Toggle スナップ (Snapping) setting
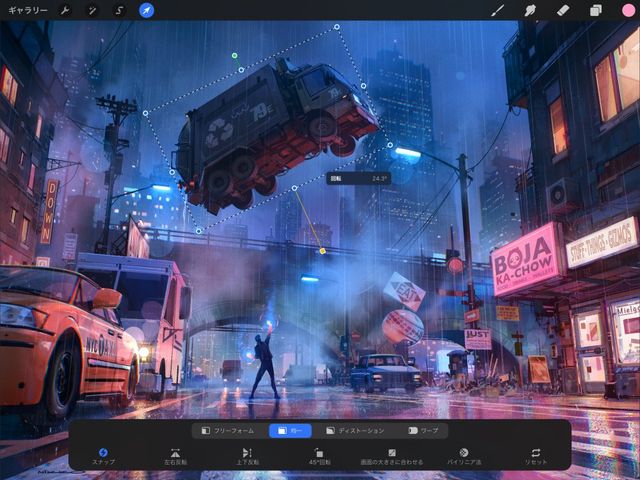The width and height of the screenshot is (640, 480). [x=103, y=456]
